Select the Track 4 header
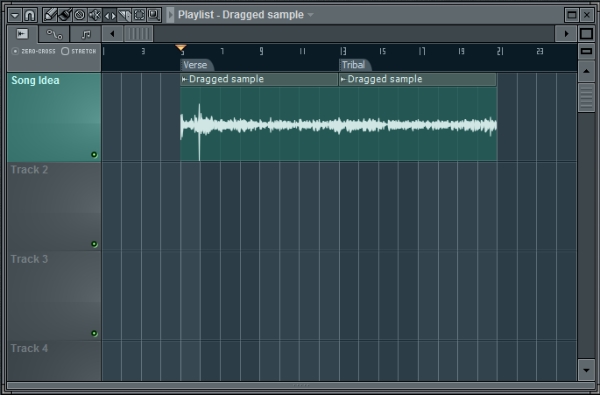This screenshot has height=395, width=600. click(x=54, y=361)
